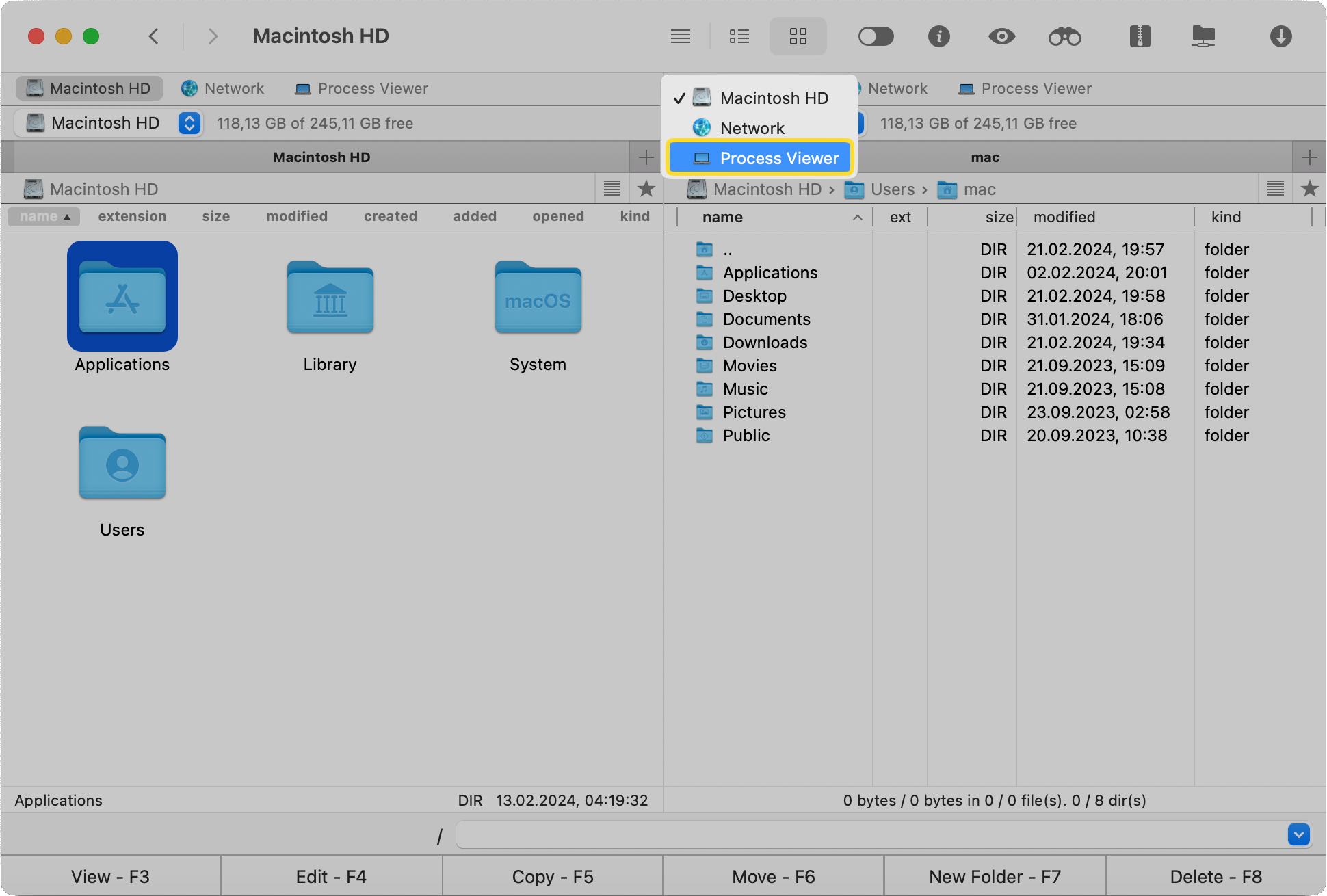Click the info circle icon in toolbar
Image resolution: width=1327 pixels, height=896 pixels.
[938, 36]
